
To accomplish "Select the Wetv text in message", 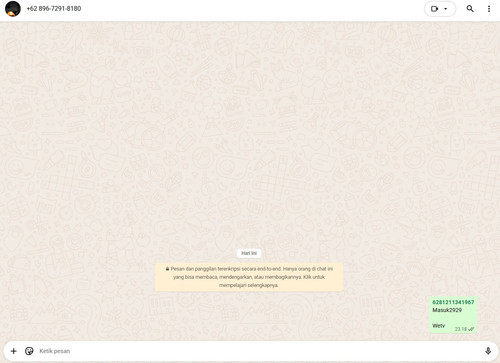I will 438,326.
